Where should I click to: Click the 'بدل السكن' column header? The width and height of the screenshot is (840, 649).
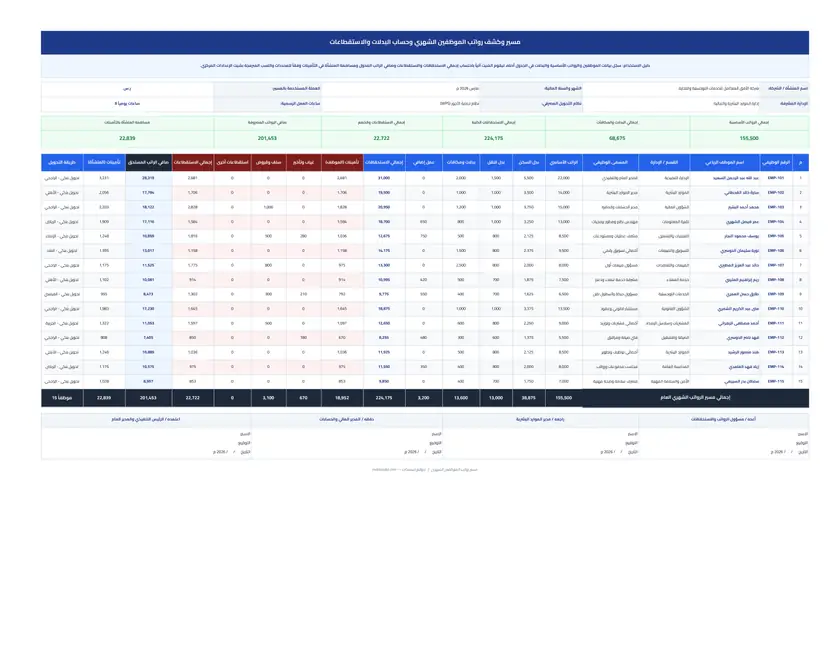click(x=529, y=162)
